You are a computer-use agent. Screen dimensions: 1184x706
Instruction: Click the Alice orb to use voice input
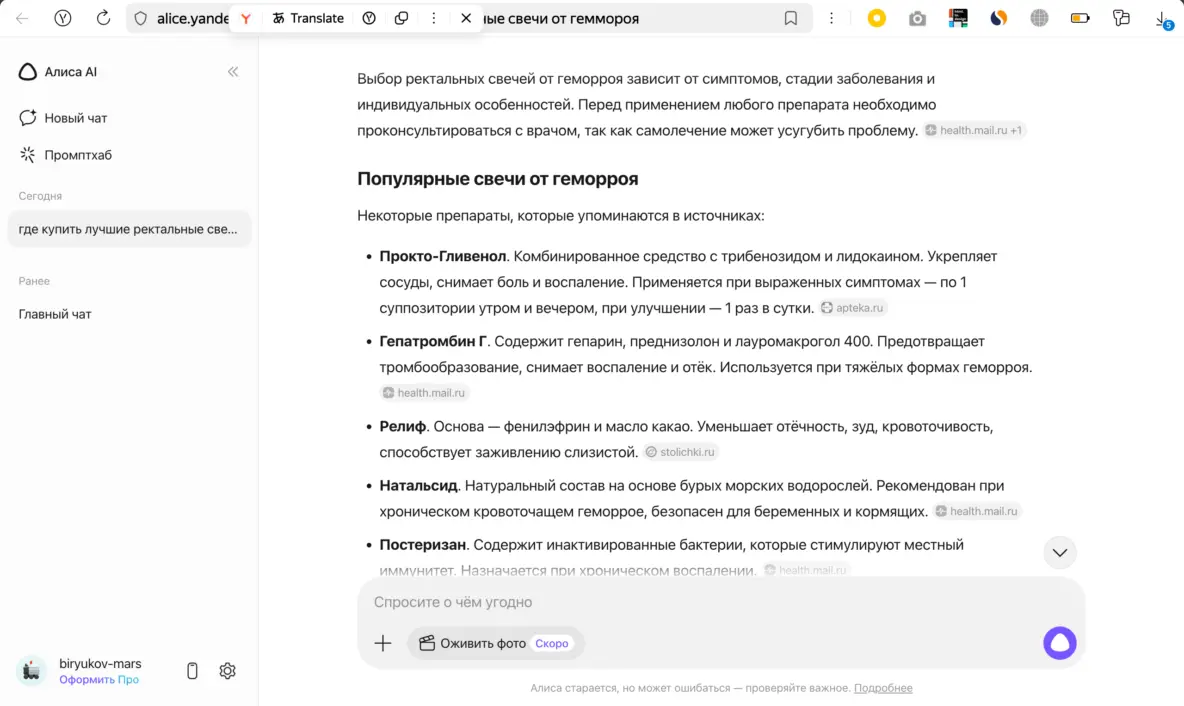tap(1059, 643)
